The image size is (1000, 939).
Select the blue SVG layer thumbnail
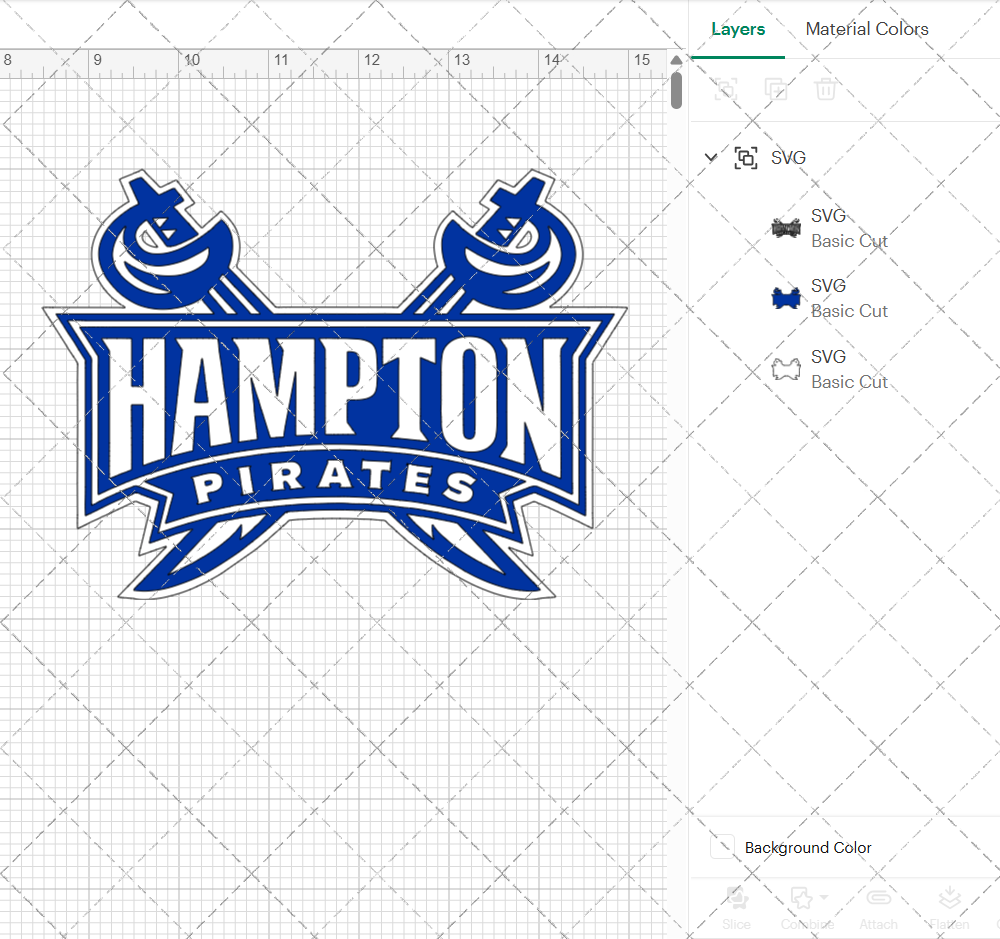tap(786, 298)
